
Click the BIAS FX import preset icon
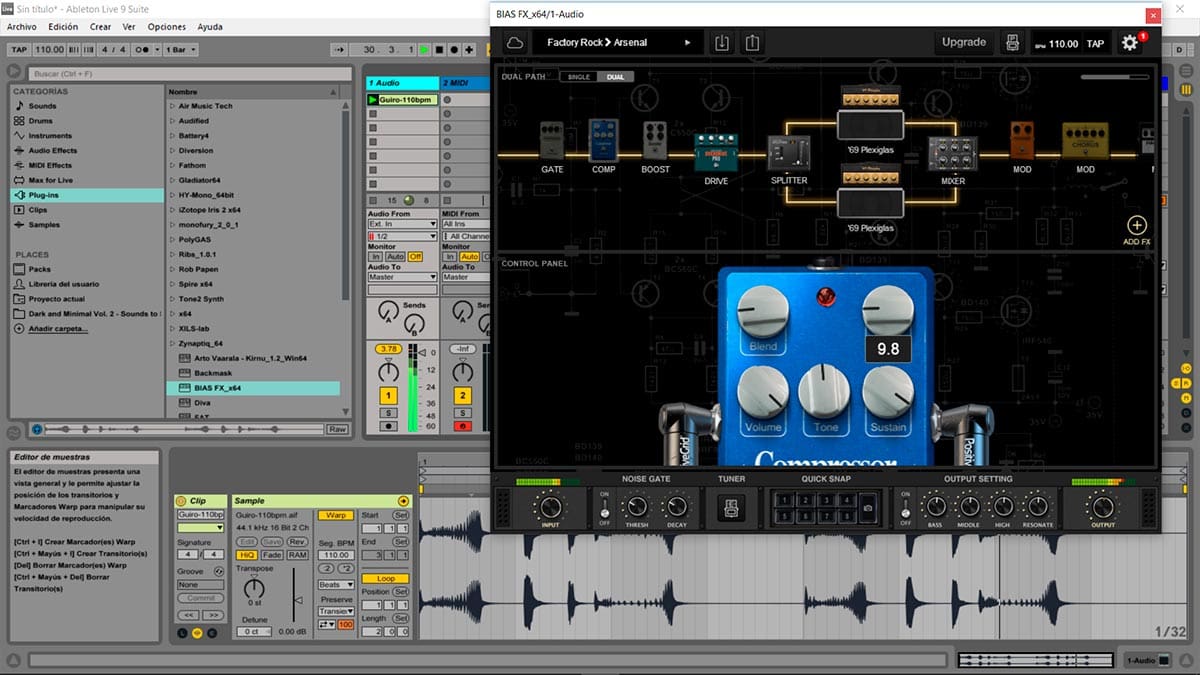click(721, 43)
